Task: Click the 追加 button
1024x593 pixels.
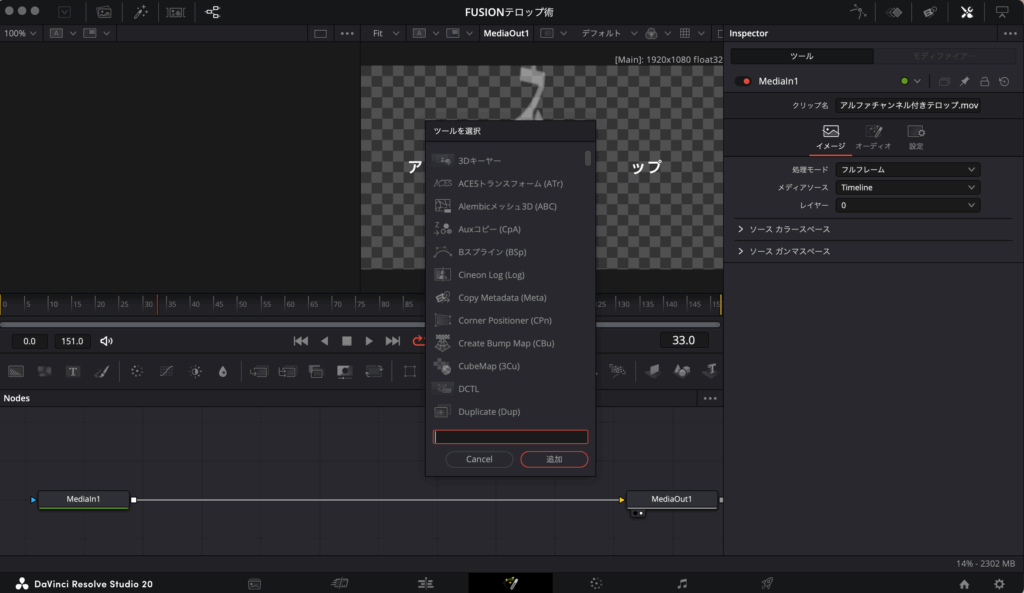Action: [554, 459]
